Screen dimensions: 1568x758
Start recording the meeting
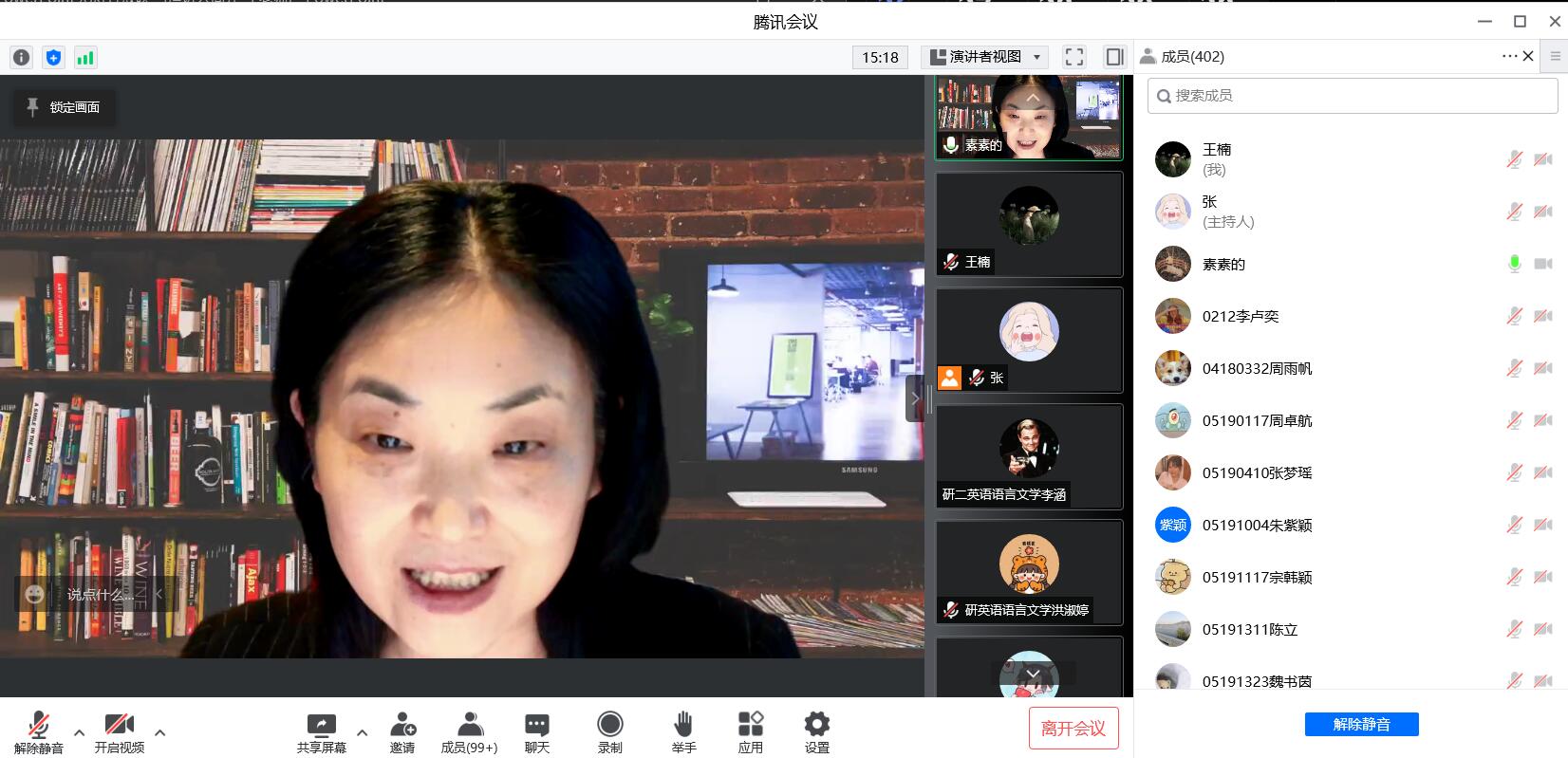609,733
